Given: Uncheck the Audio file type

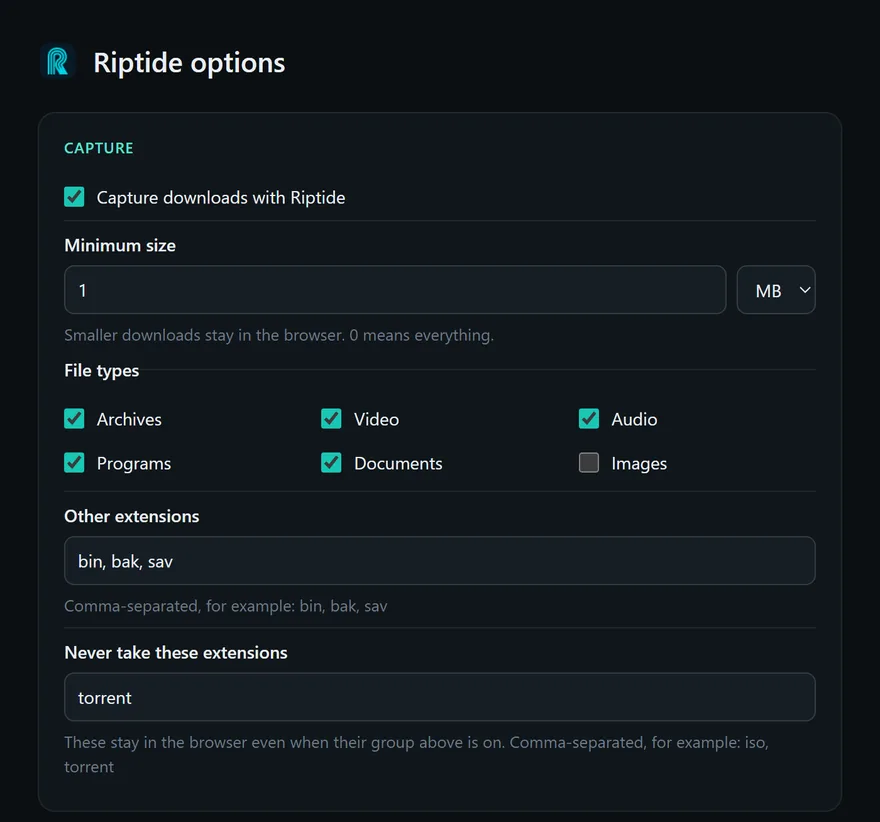Looking at the screenshot, I should coord(589,419).
